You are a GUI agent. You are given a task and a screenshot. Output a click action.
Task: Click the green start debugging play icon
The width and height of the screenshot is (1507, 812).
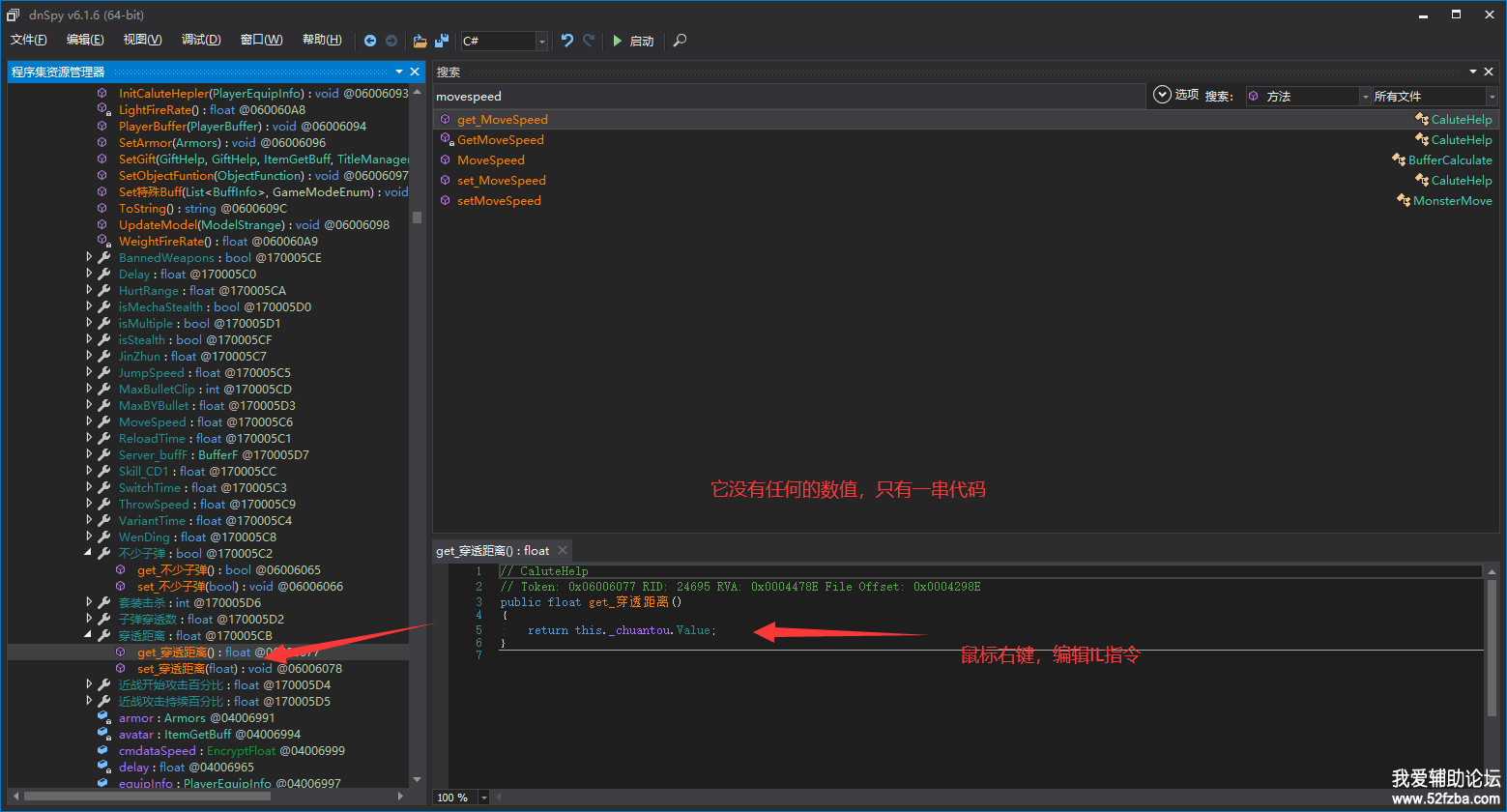click(x=618, y=41)
